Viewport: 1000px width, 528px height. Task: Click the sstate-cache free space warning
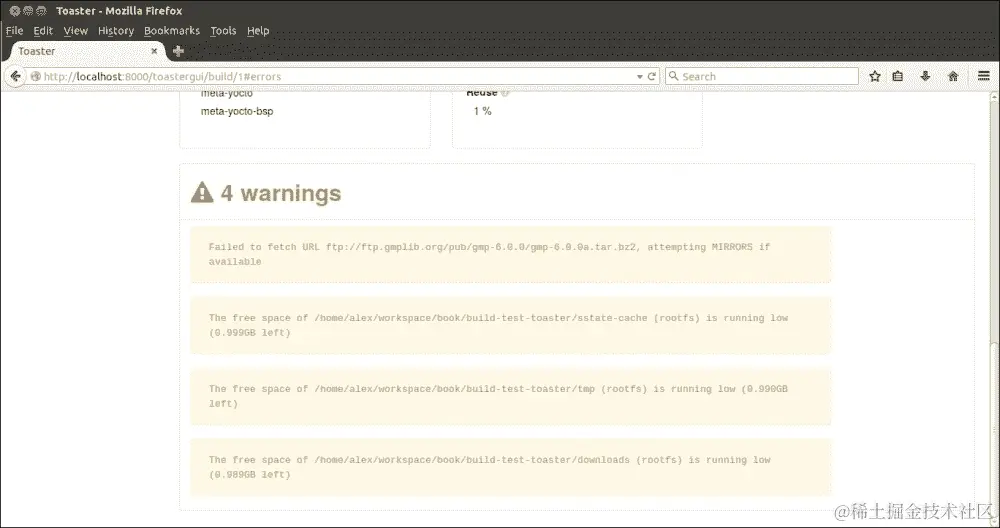(x=510, y=325)
